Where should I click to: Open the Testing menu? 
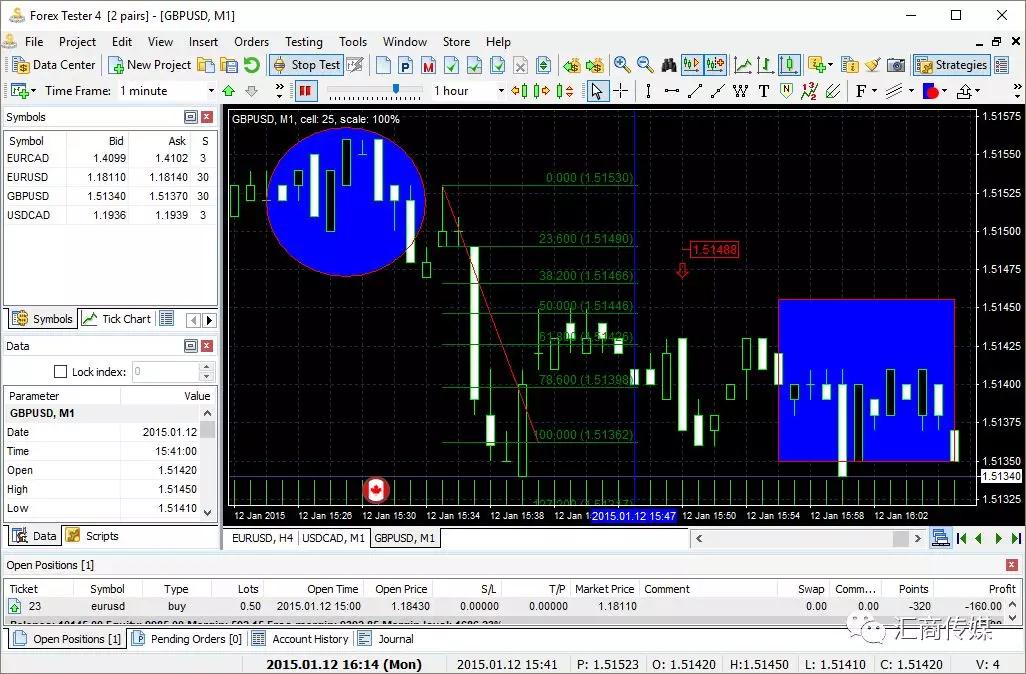pos(303,42)
